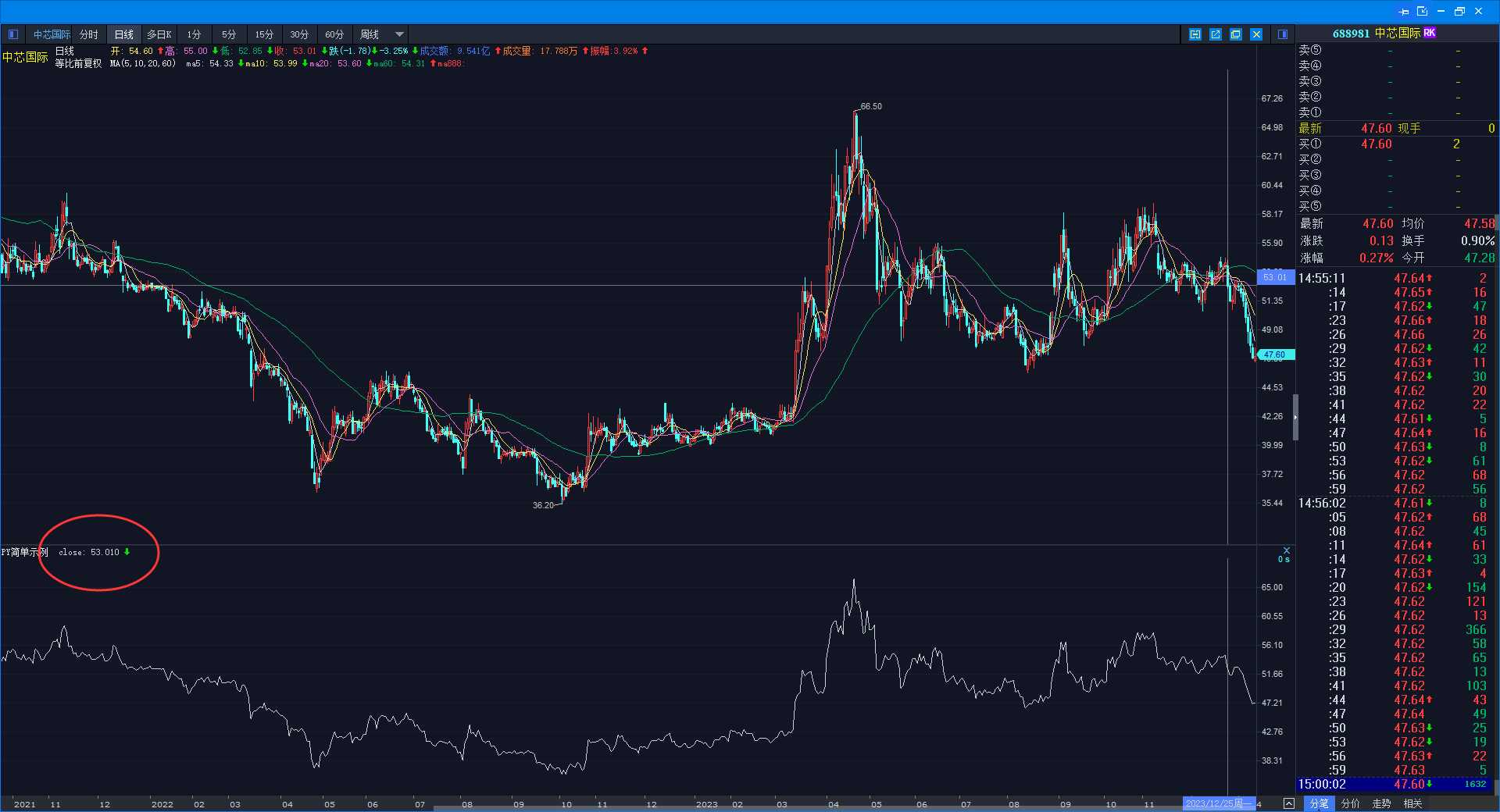
Task: Open the 相关 related tab
Action: point(1412,803)
